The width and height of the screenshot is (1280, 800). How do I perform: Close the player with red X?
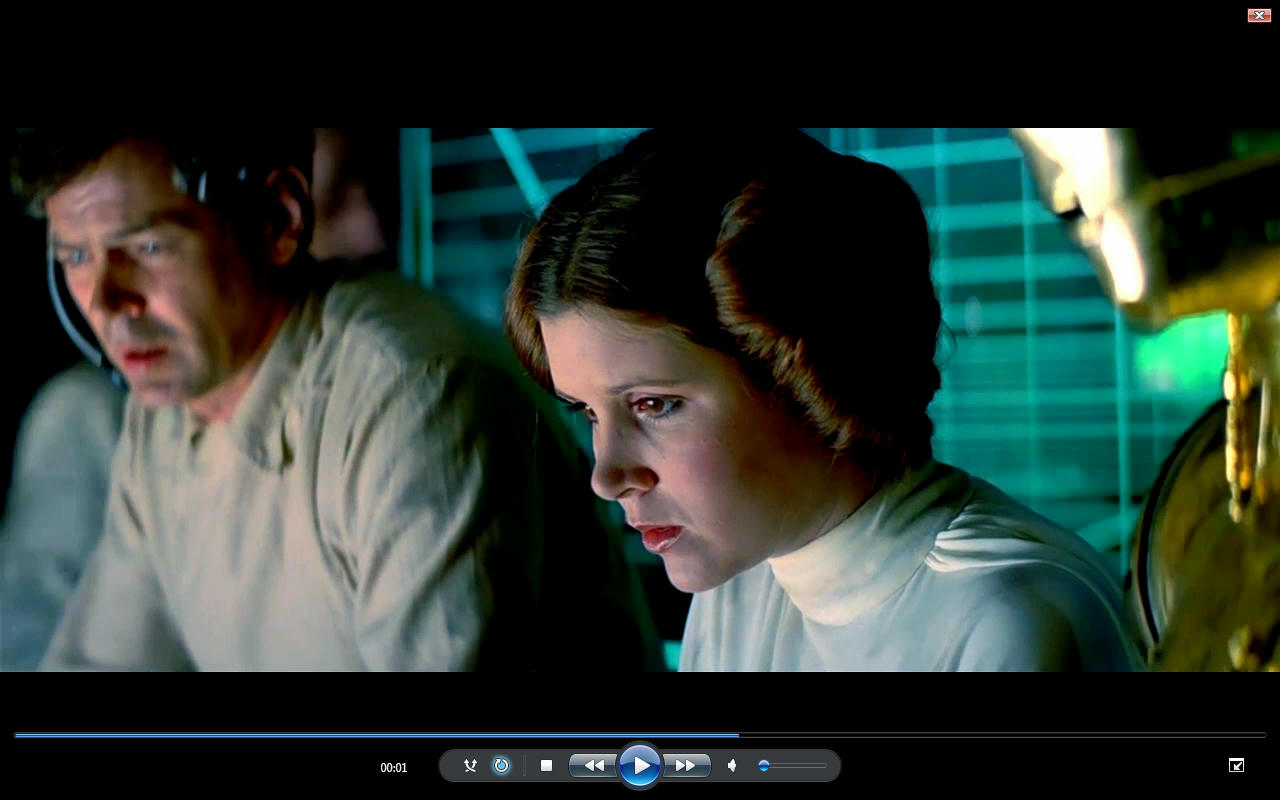(1259, 15)
